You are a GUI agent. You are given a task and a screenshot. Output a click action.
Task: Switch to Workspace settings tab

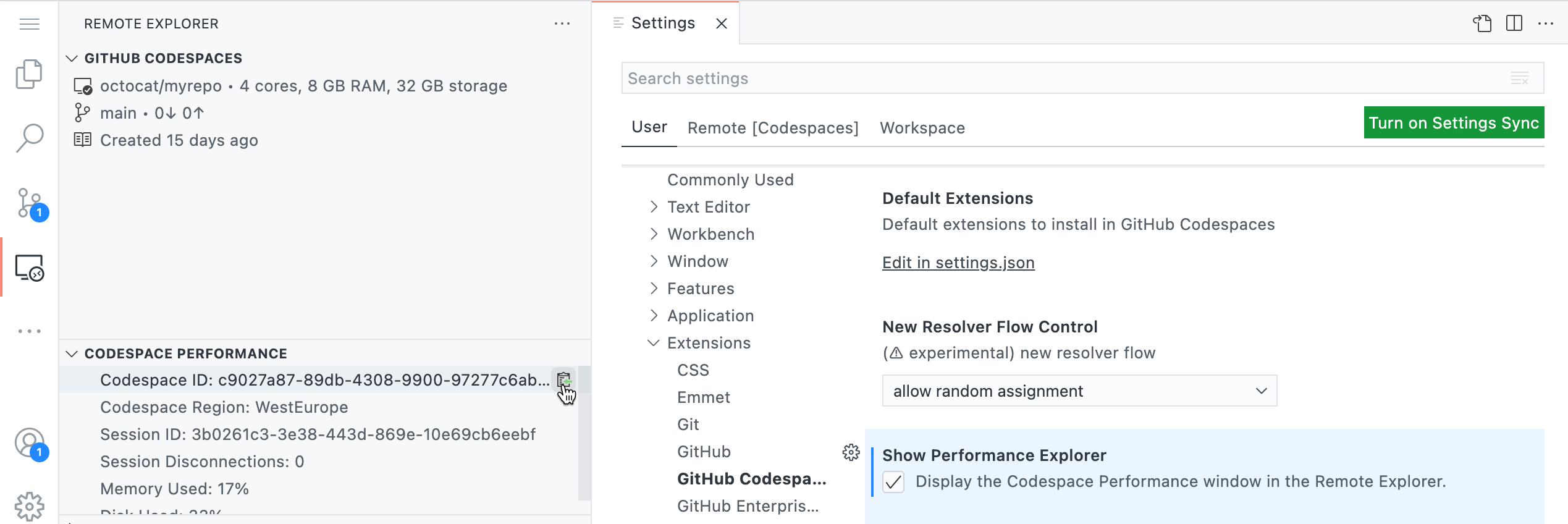click(922, 128)
